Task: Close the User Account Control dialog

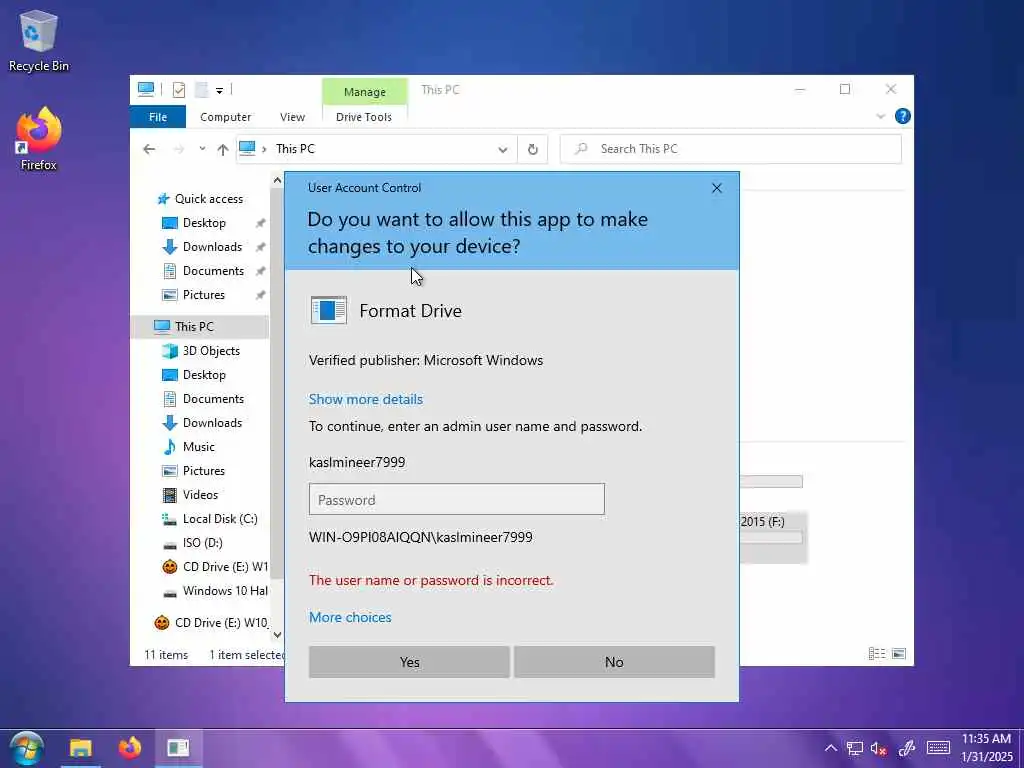Action: pyautogui.click(x=716, y=188)
